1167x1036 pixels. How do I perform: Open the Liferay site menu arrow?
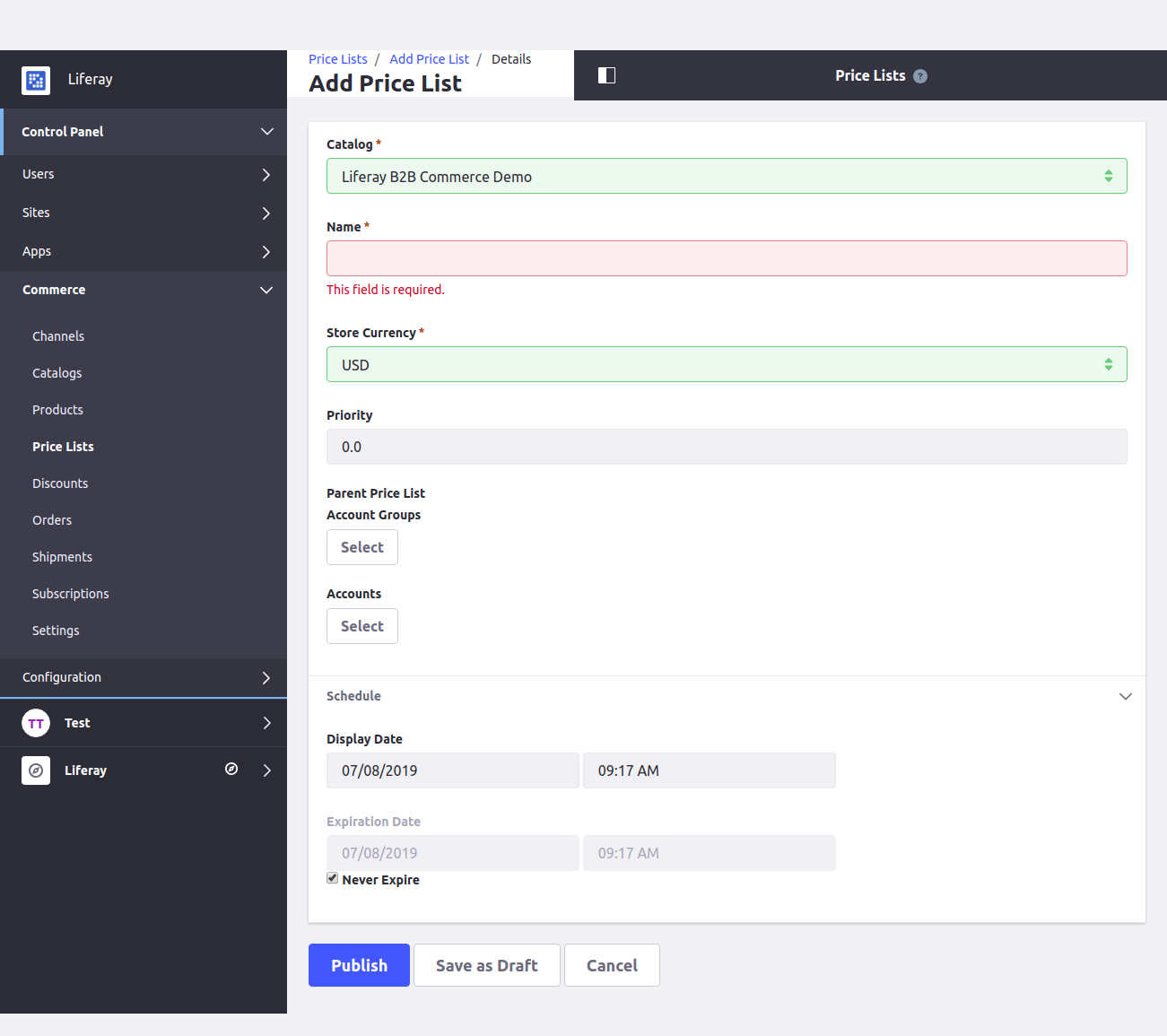[x=266, y=770]
